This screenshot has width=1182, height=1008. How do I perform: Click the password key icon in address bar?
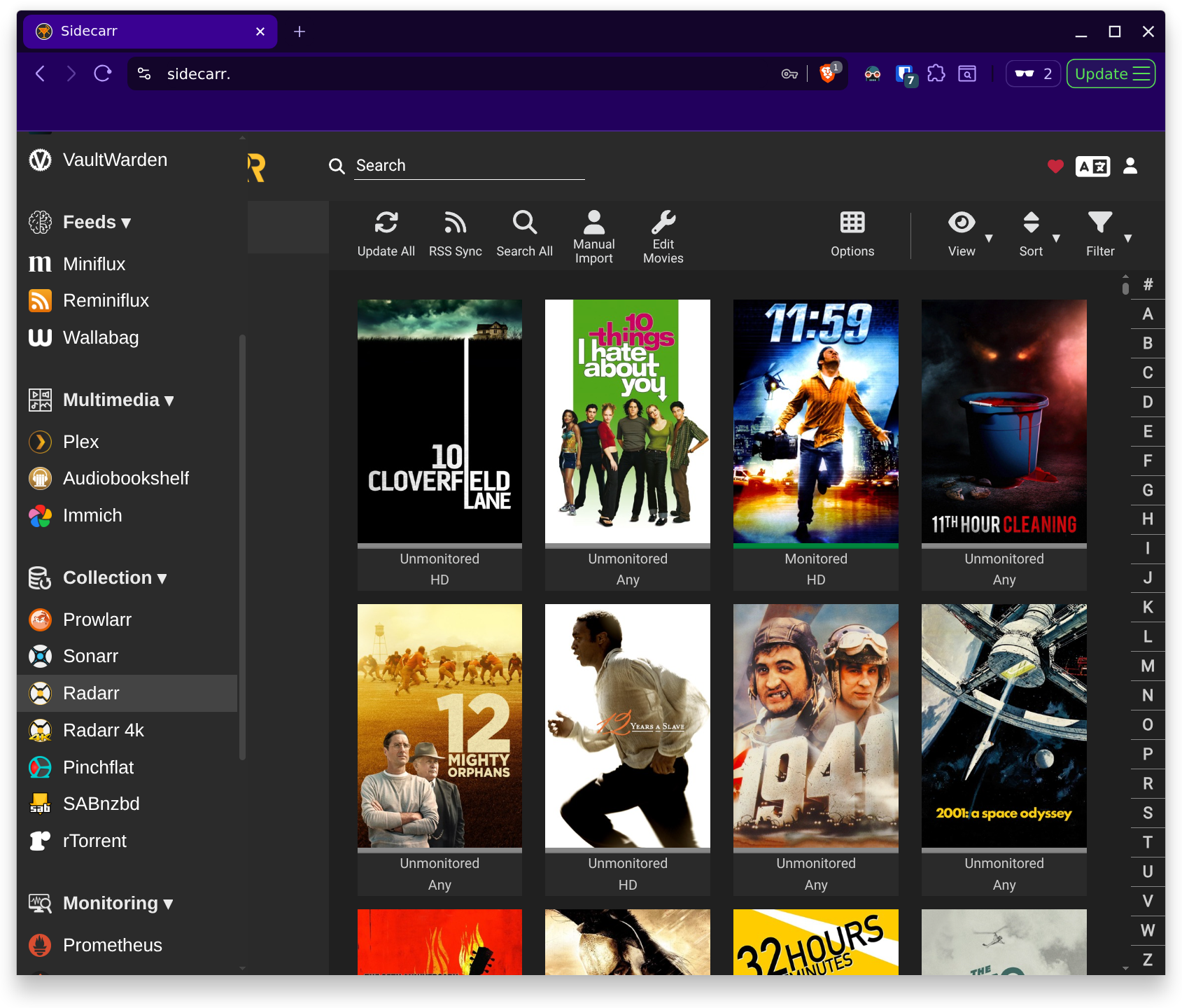point(789,73)
